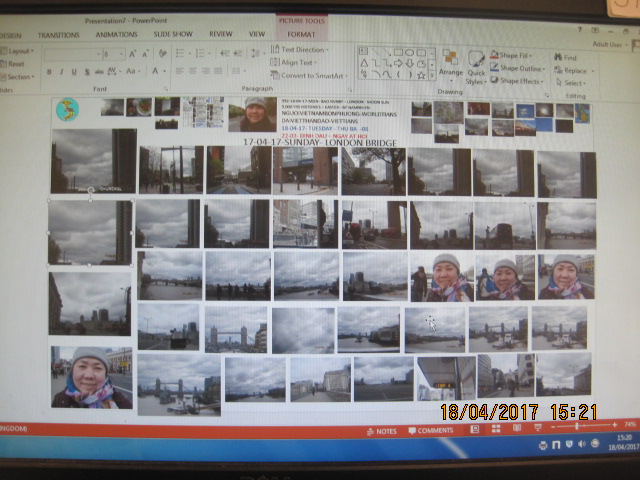Select the triangle shape
This screenshot has width=640, height=480.
[x=364, y=63]
